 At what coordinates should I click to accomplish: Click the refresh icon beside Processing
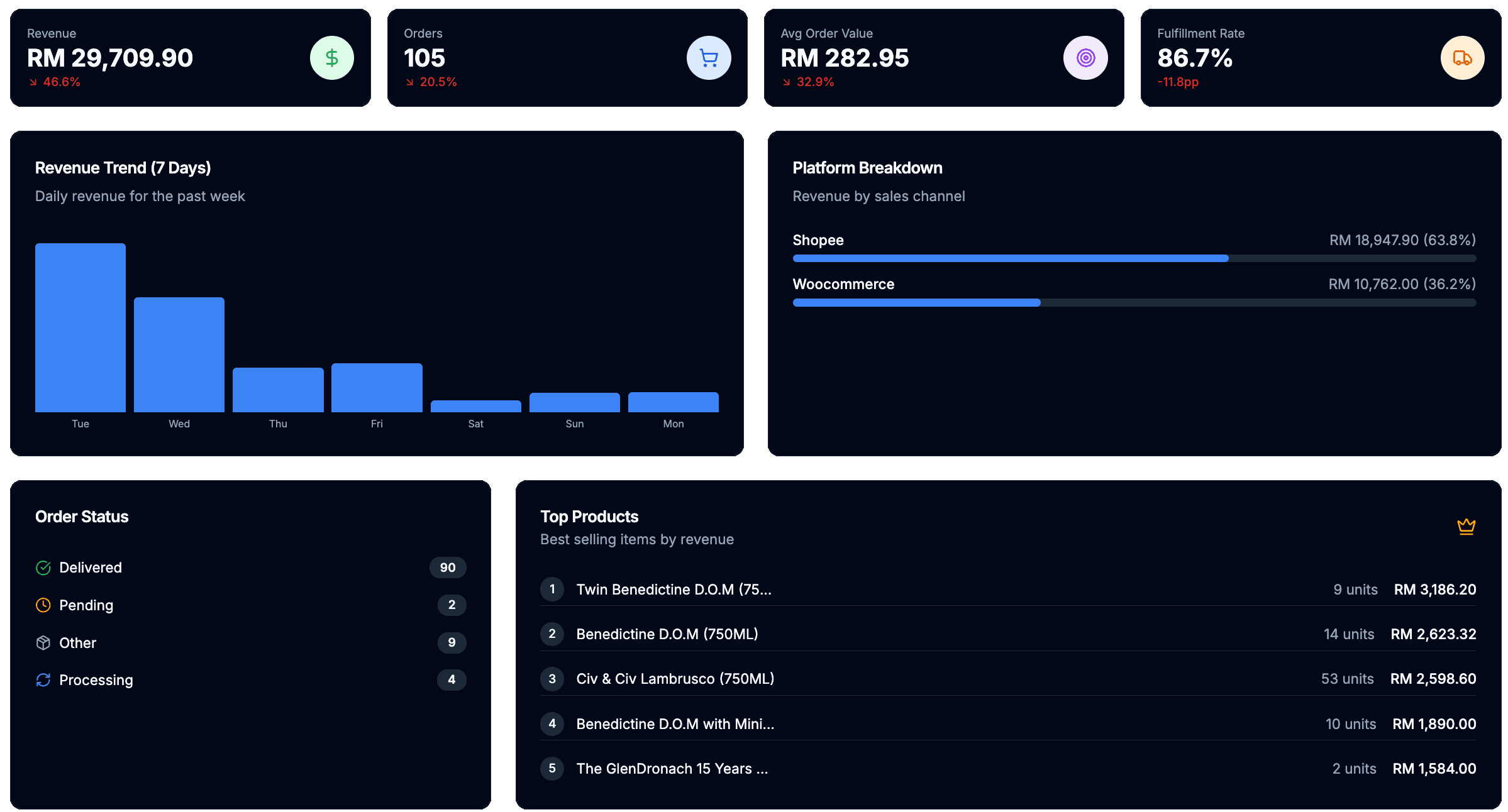(x=43, y=680)
